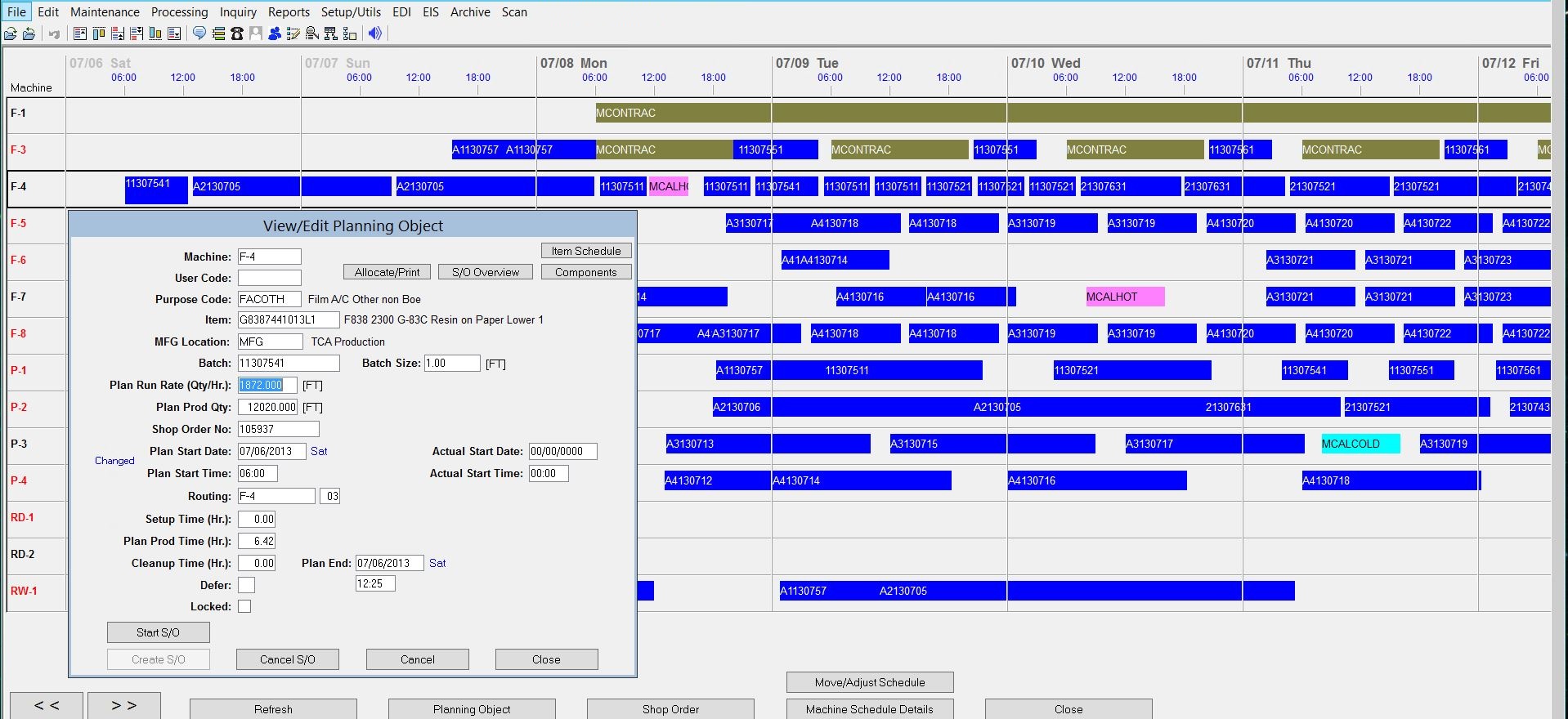Click the table hierarchy toolbar icon

pyautogui.click(x=330, y=33)
